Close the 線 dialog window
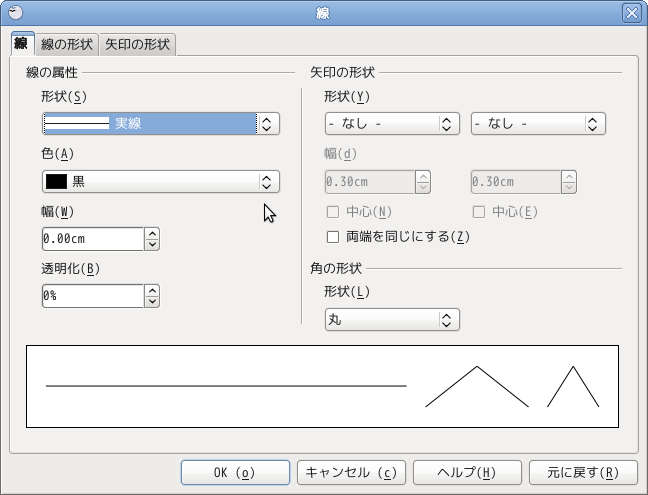This screenshot has height=495, width=648. pos(631,13)
